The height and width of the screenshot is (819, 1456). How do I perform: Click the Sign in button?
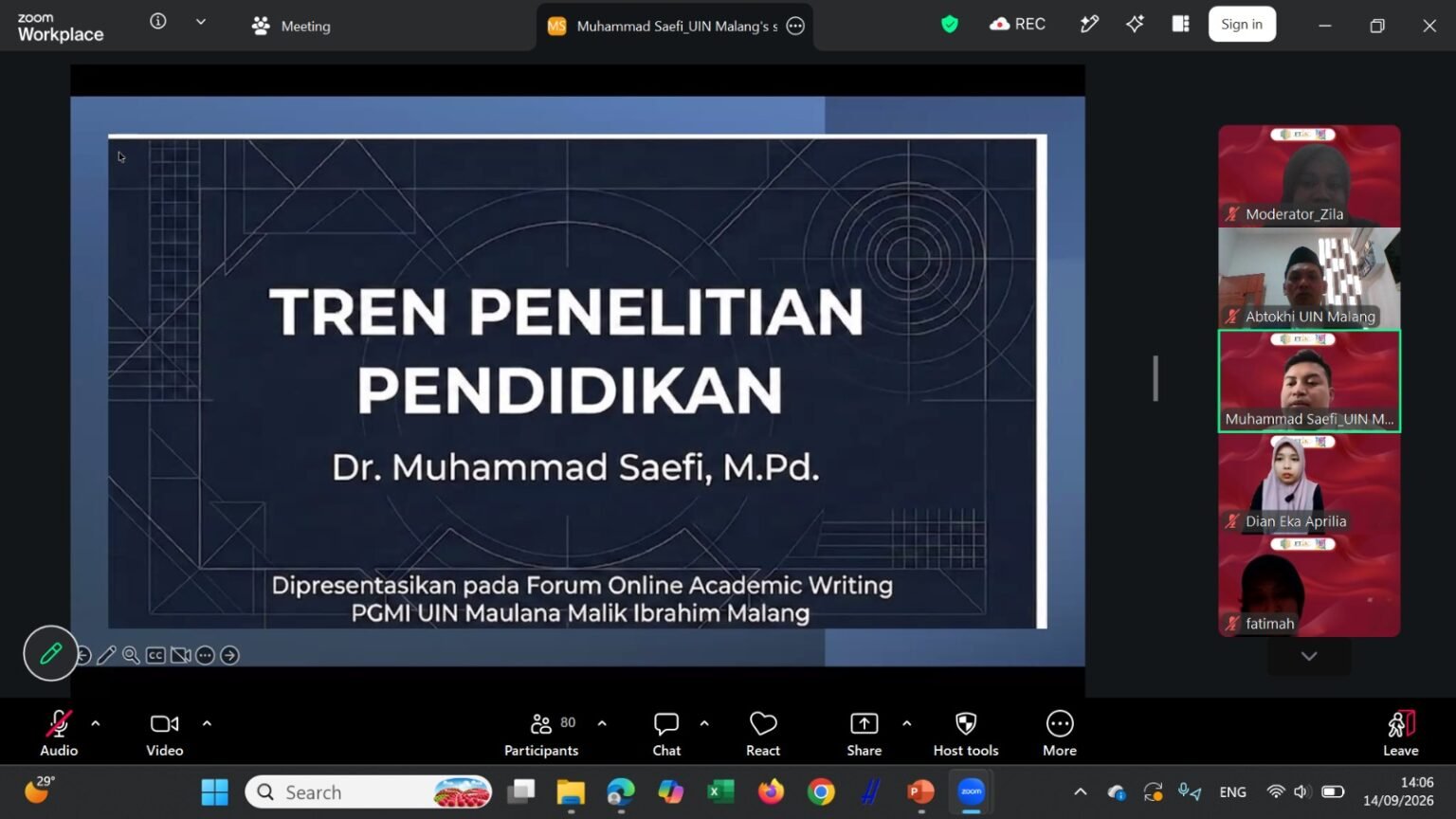click(x=1242, y=25)
